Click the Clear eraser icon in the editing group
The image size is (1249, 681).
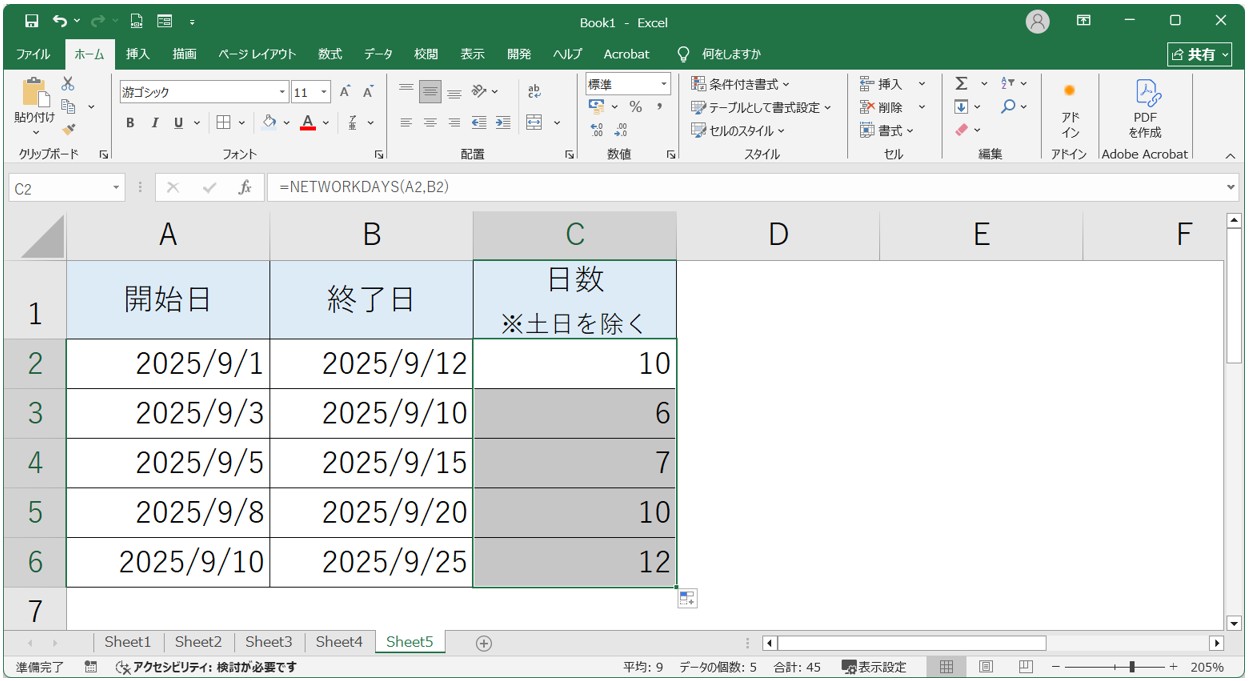pyautogui.click(x=961, y=130)
